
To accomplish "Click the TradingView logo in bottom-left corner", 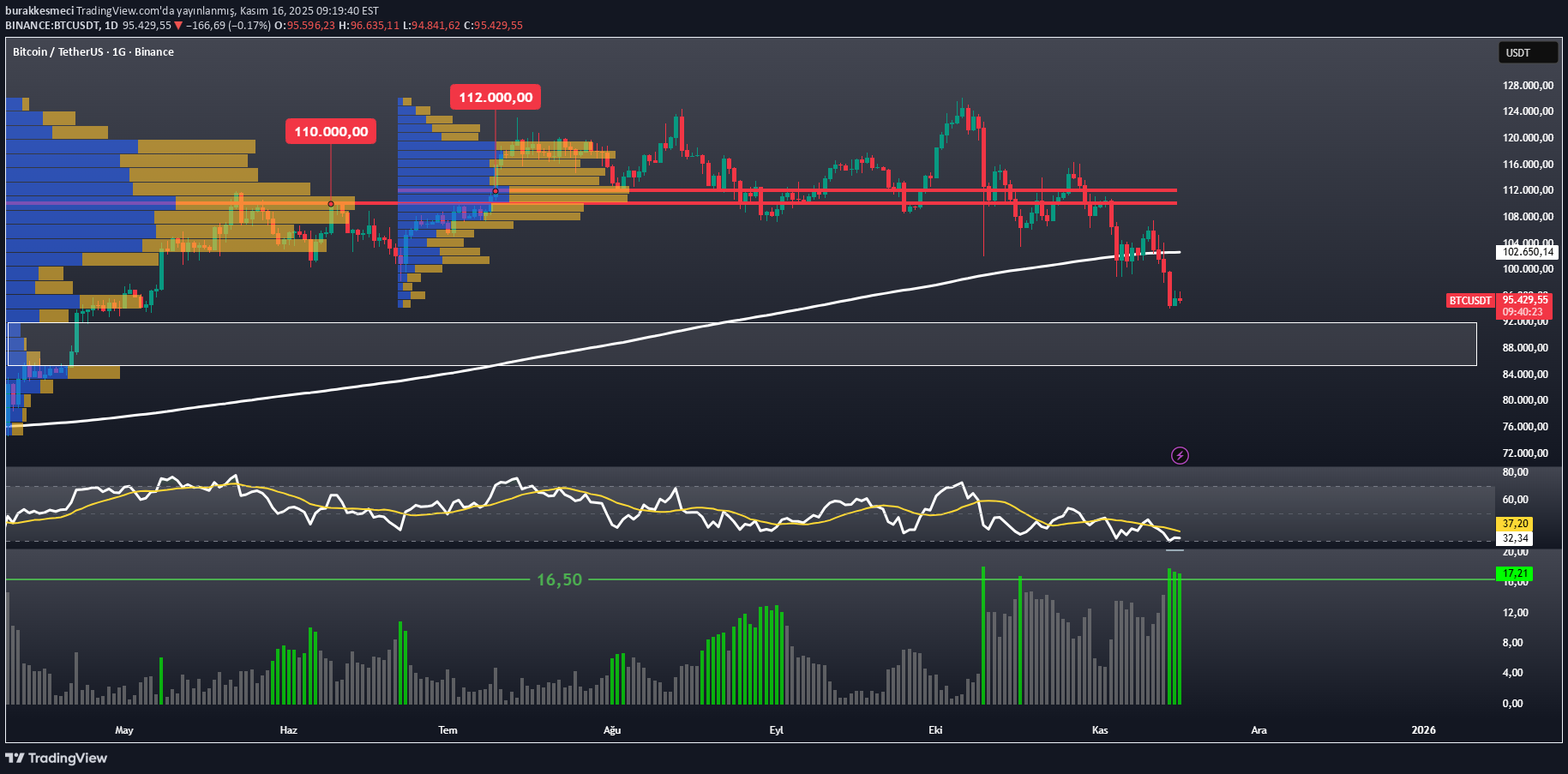I will point(56,758).
